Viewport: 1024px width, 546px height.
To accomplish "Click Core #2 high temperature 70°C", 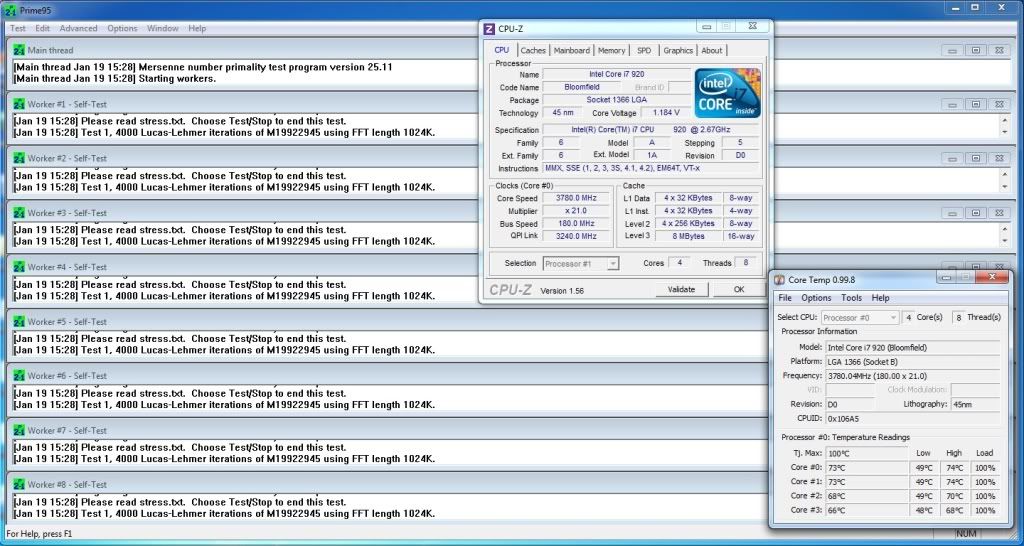I will click(x=954, y=496).
